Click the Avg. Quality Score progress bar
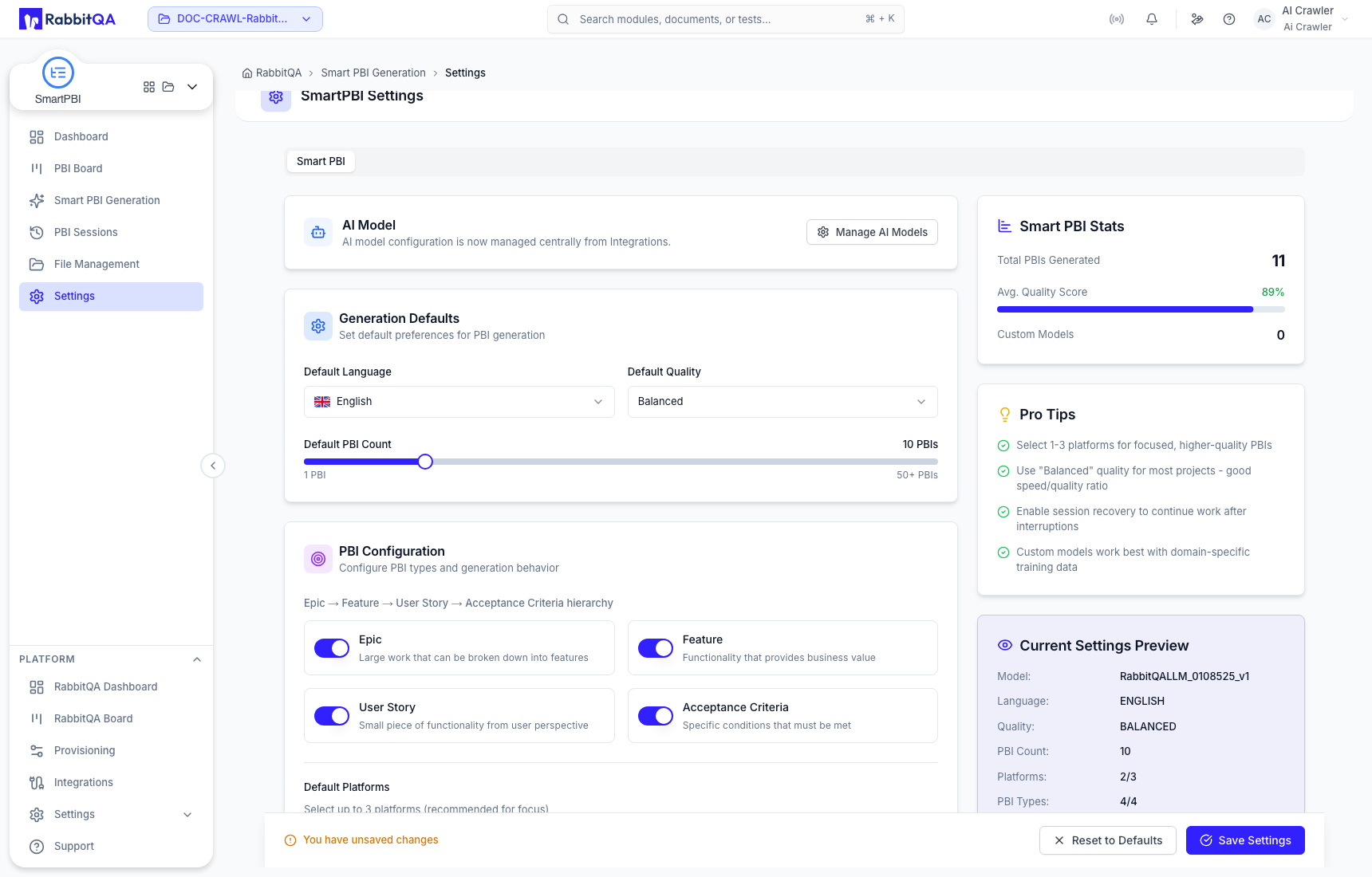This screenshot has width=1372, height=877. pos(1141,309)
